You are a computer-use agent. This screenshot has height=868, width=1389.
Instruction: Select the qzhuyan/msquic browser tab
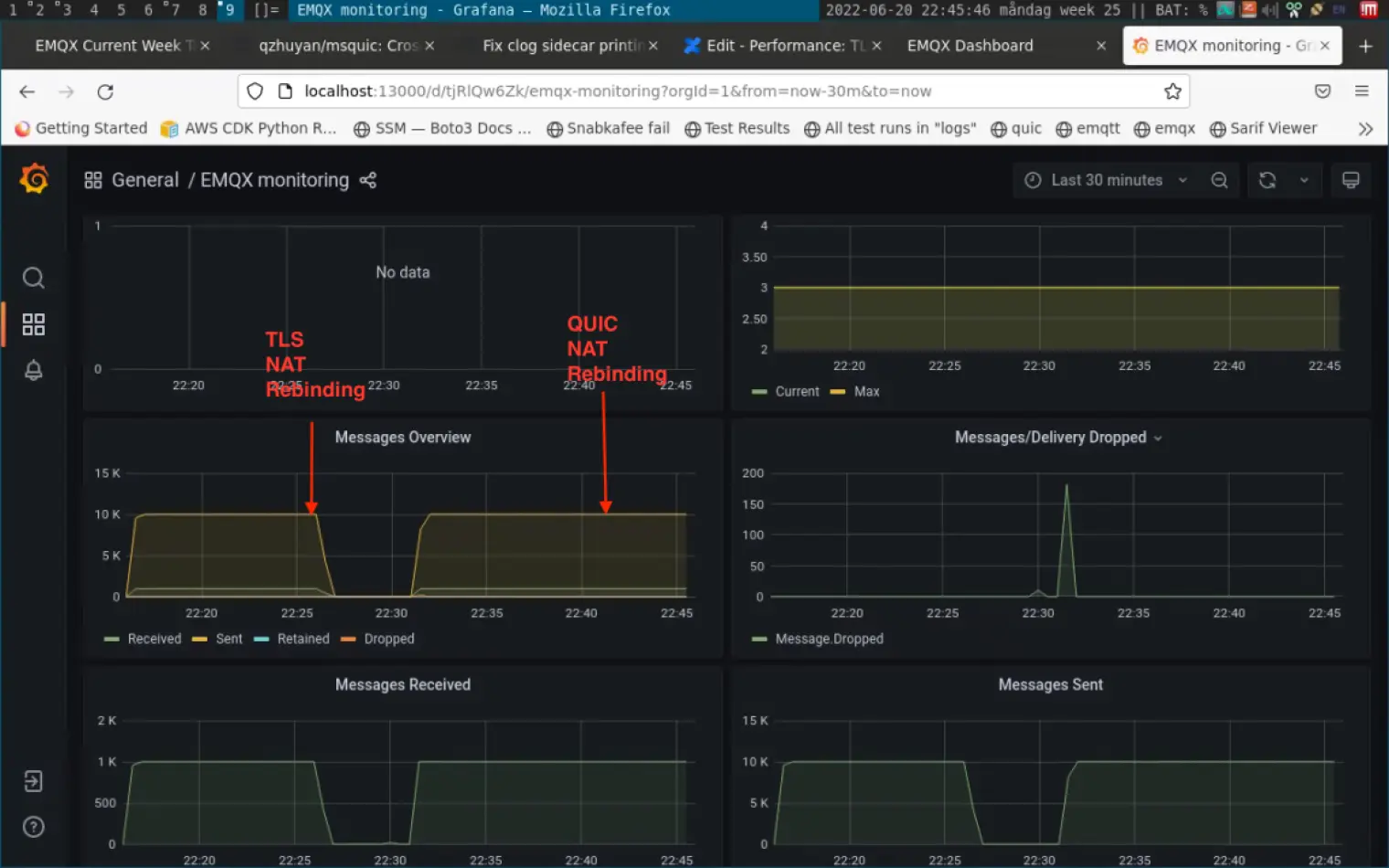337,45
